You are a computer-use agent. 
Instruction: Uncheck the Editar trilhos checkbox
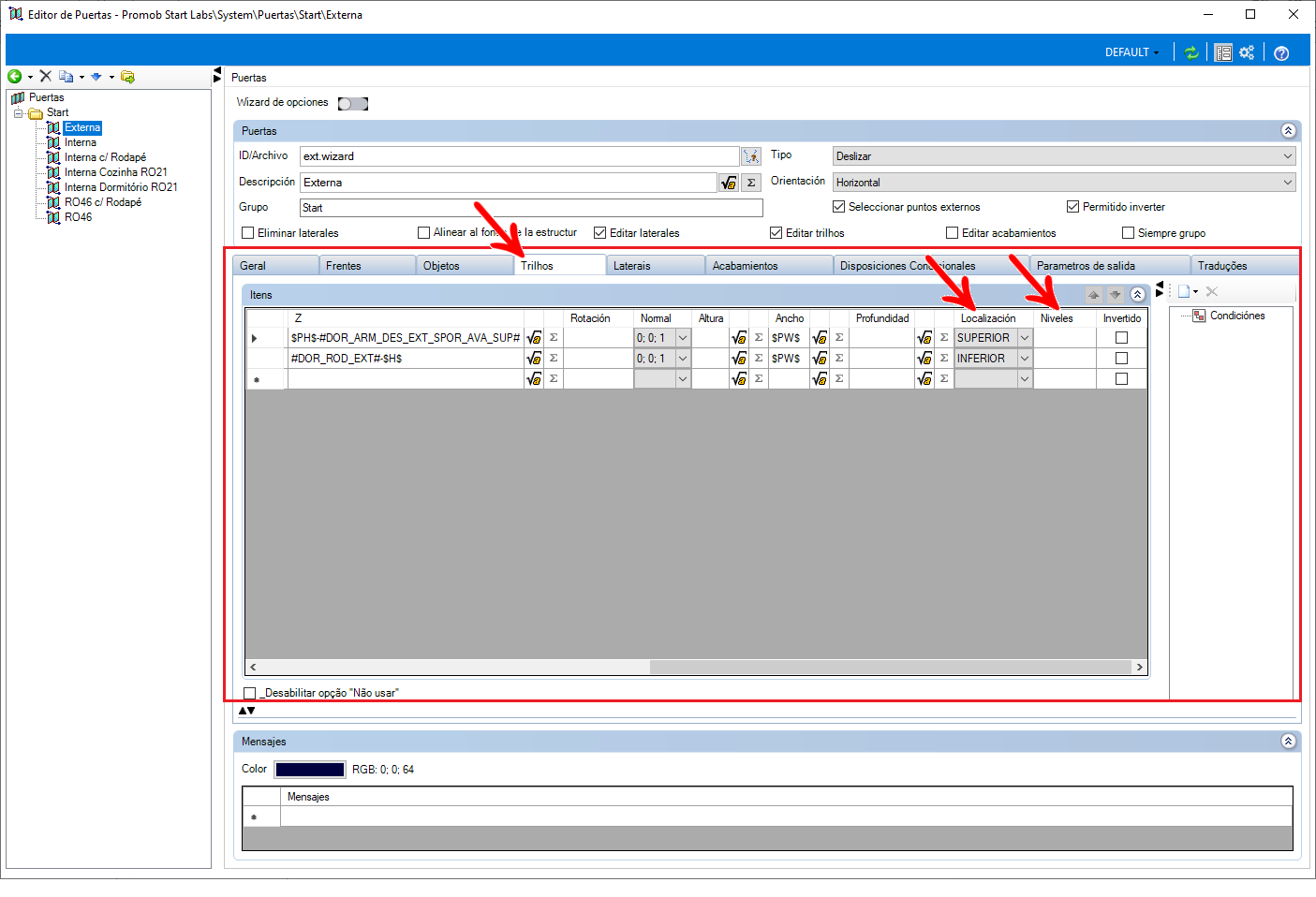[776, 233]
